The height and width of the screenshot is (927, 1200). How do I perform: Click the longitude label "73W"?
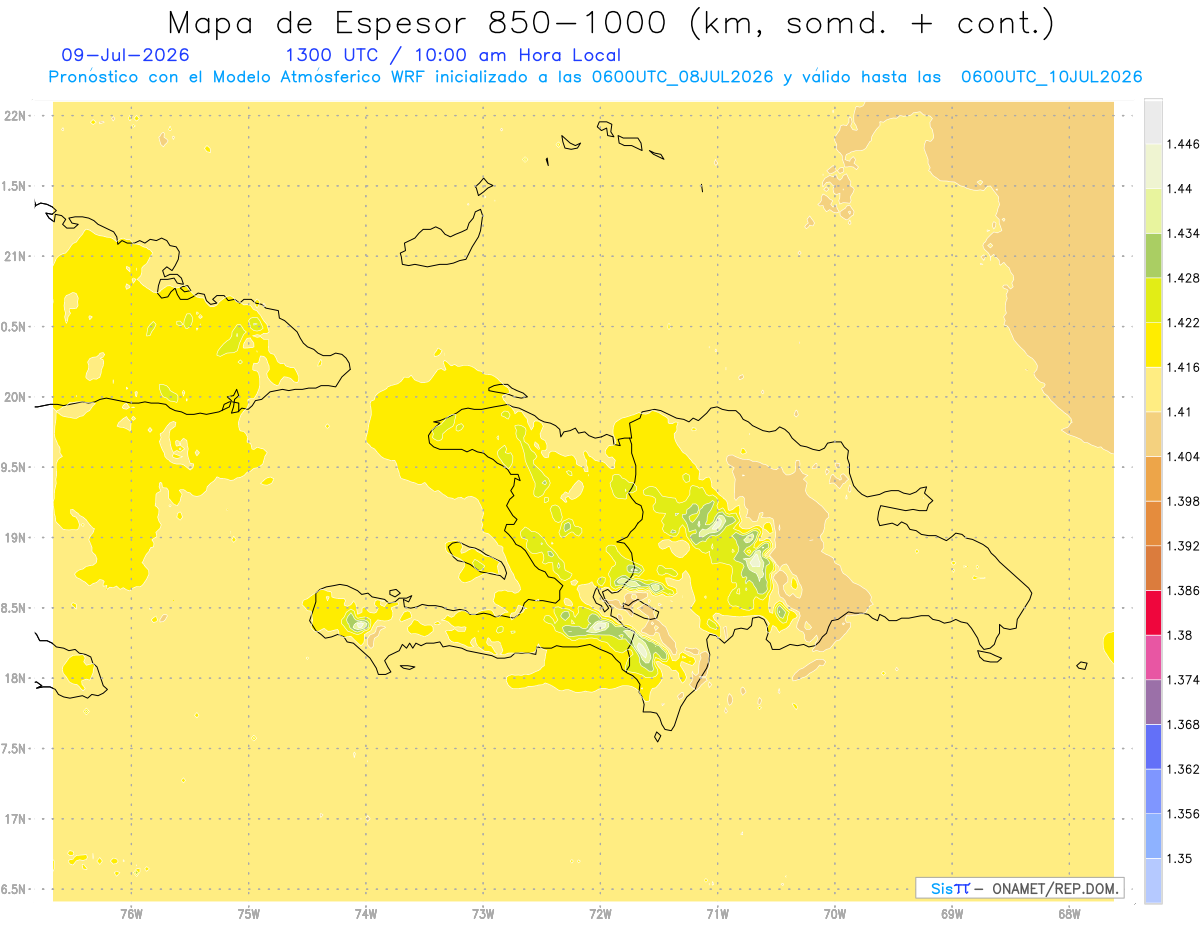pos(483,914)
